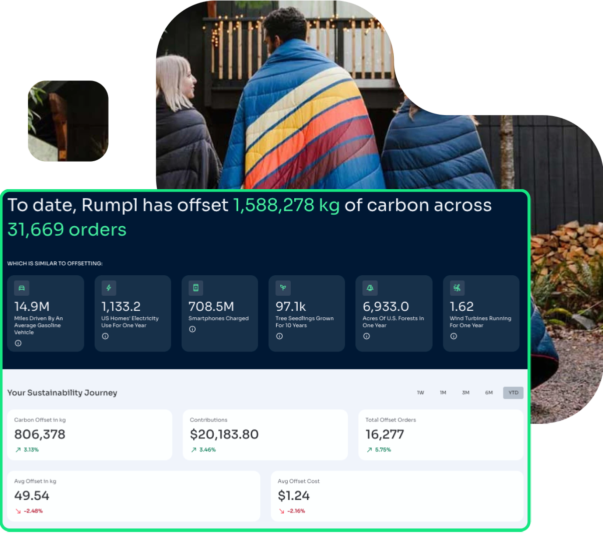Click the forest icon above 6,933.0
603x550 pixels.
click(x=370, y=288)
